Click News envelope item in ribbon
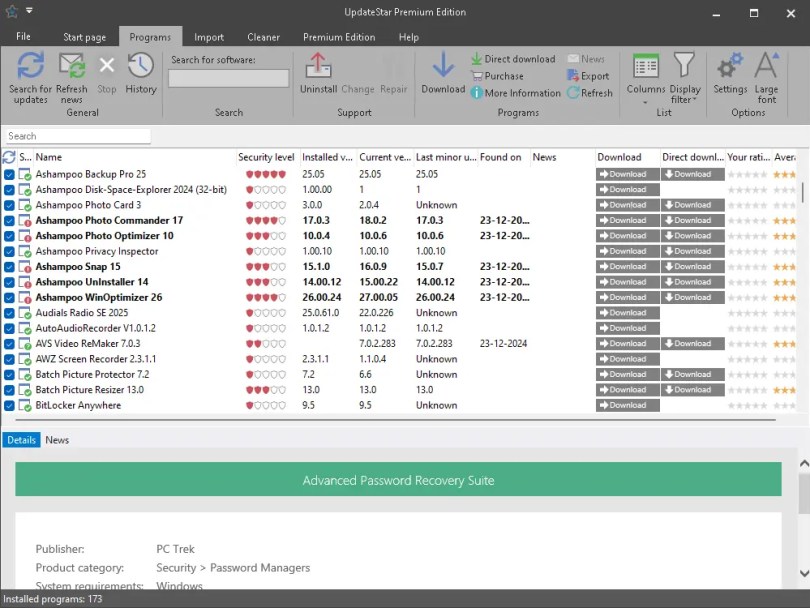This screenshot has width=810, height=608. point(586,59)
